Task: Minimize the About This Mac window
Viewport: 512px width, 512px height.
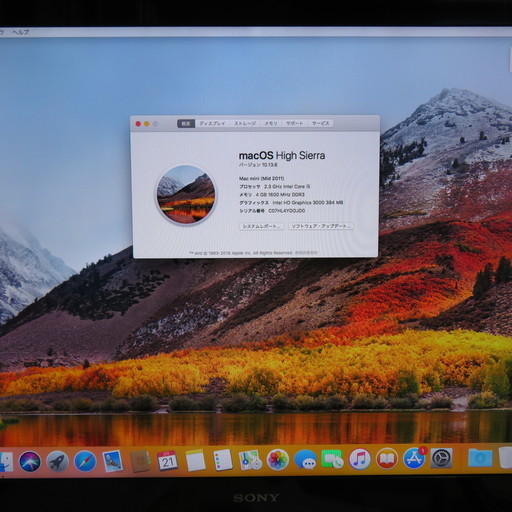Action: click(147, 124)
